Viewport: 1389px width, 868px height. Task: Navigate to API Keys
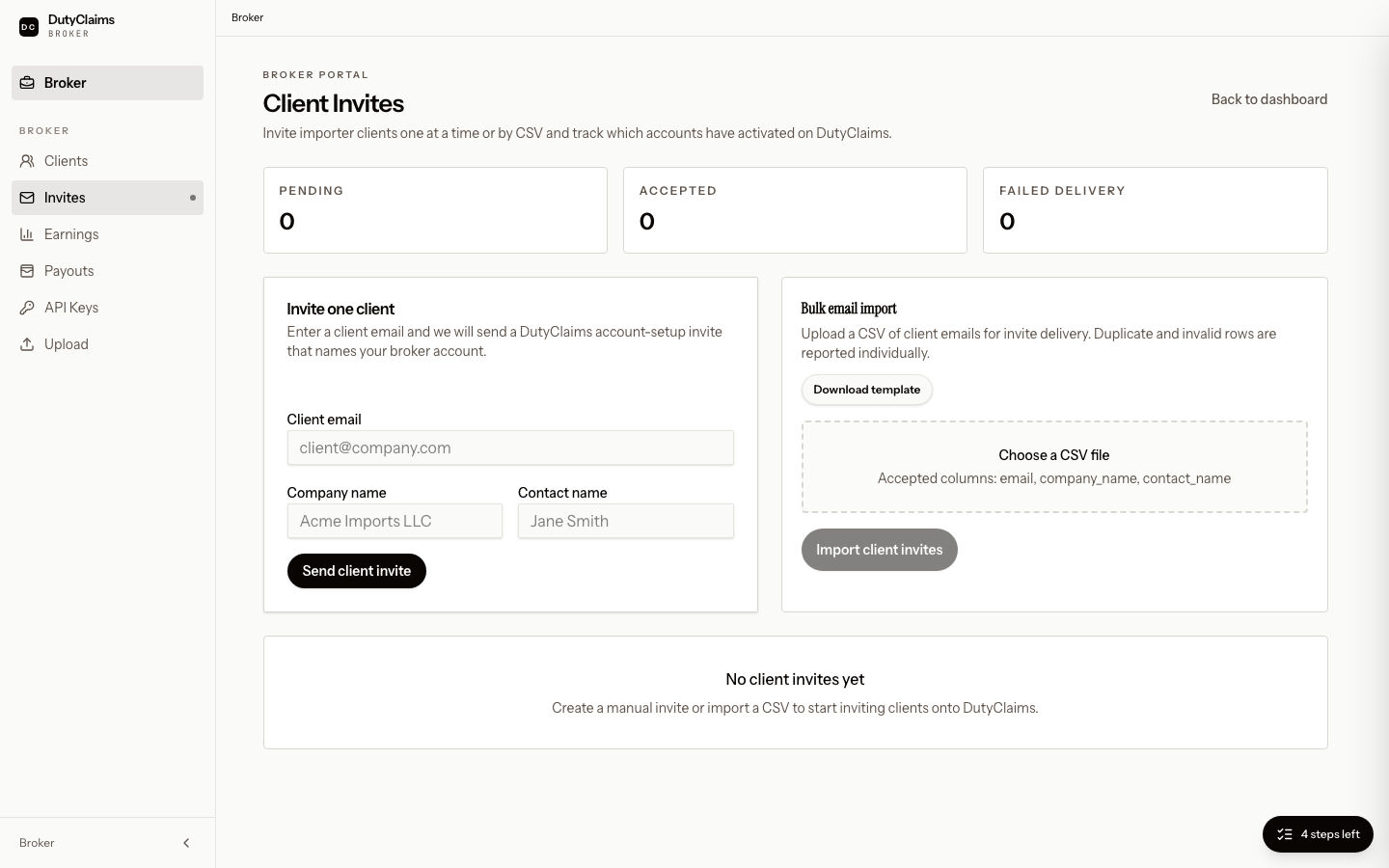[x=107, y=308]
